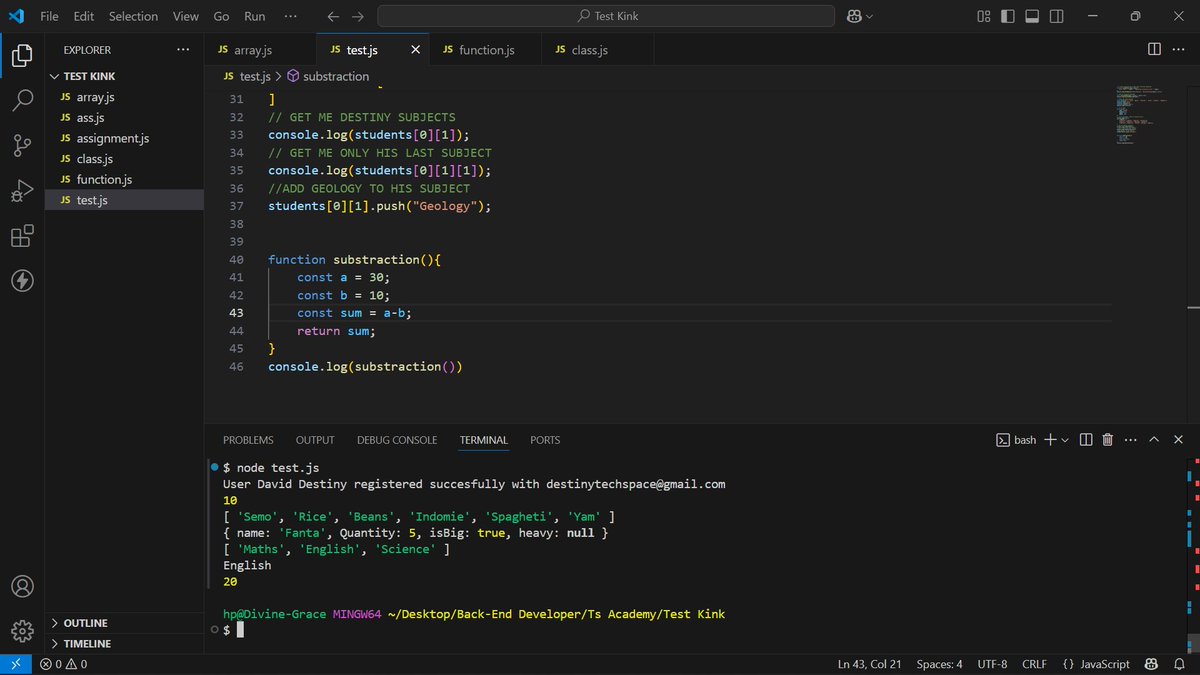Open the Go menu
The image size is (1200, 675).
pos(221,16)
